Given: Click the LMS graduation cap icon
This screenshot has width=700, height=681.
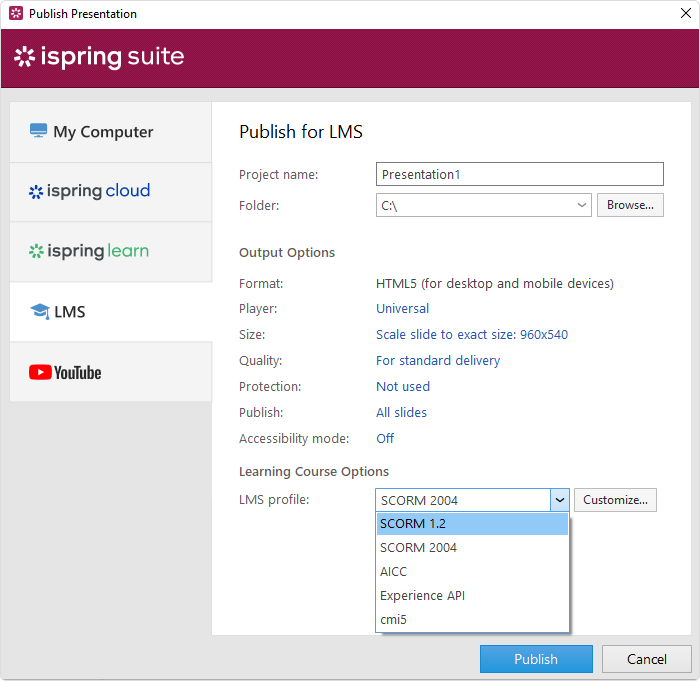Looking at the screenshot, I should coord(40,311).
